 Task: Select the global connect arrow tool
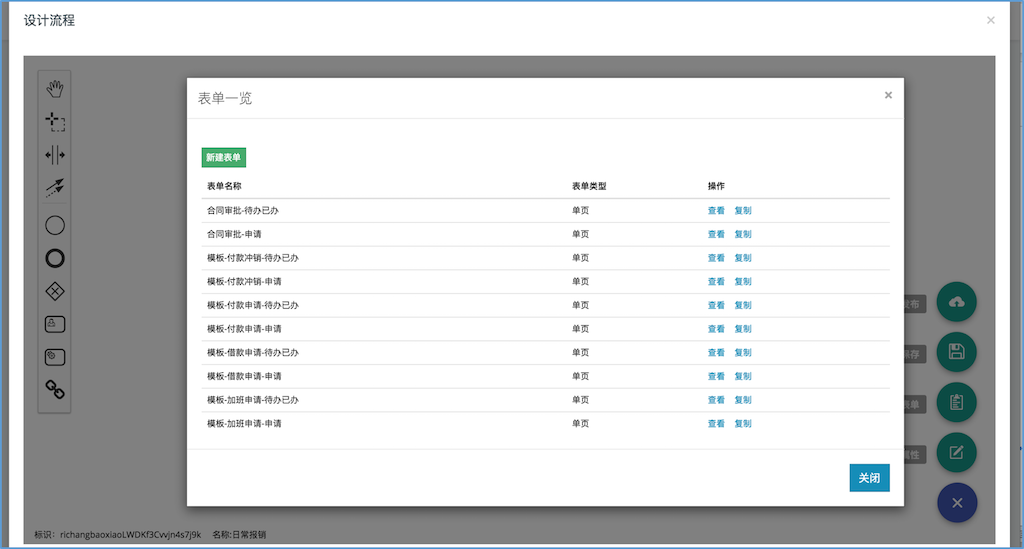click(x=55, y=187)
